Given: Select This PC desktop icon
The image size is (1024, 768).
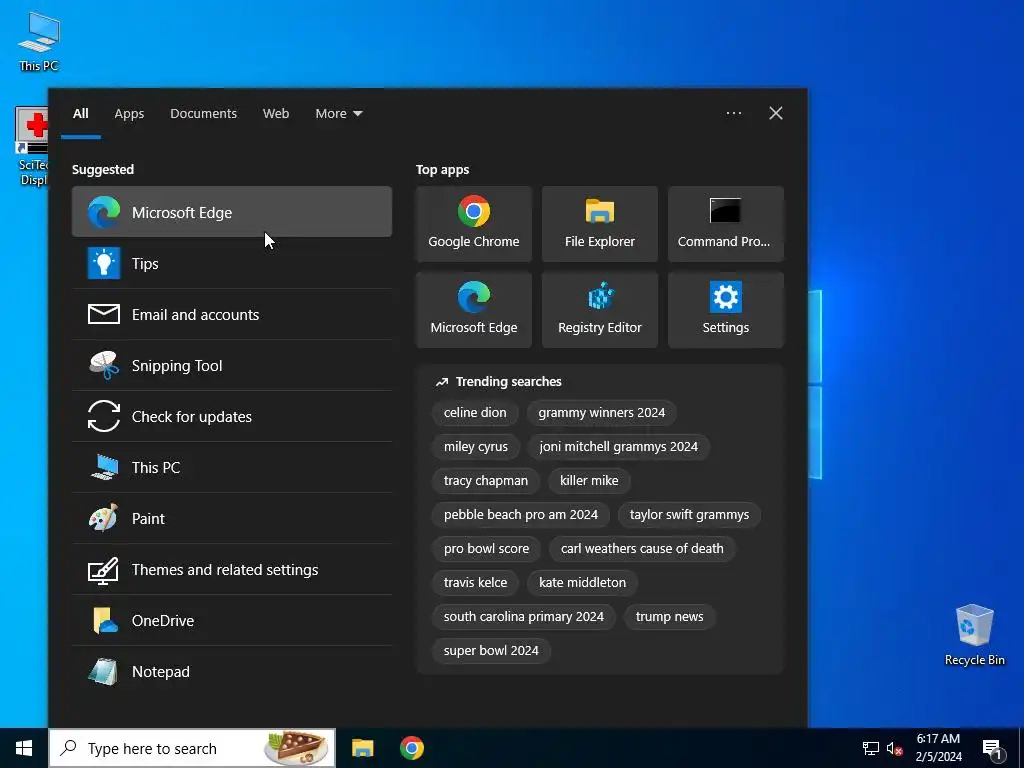Looking at the screenshot, I should click(39, 41).
